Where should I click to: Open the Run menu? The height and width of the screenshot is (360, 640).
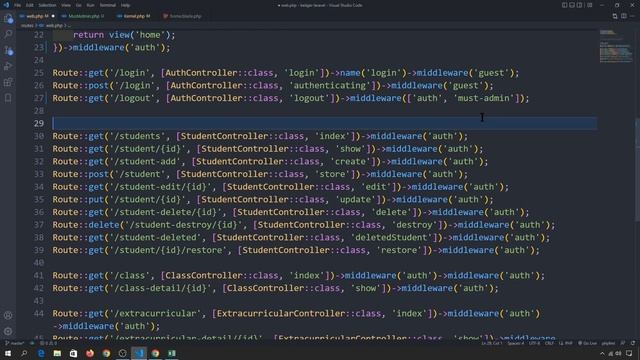[90, 5]
